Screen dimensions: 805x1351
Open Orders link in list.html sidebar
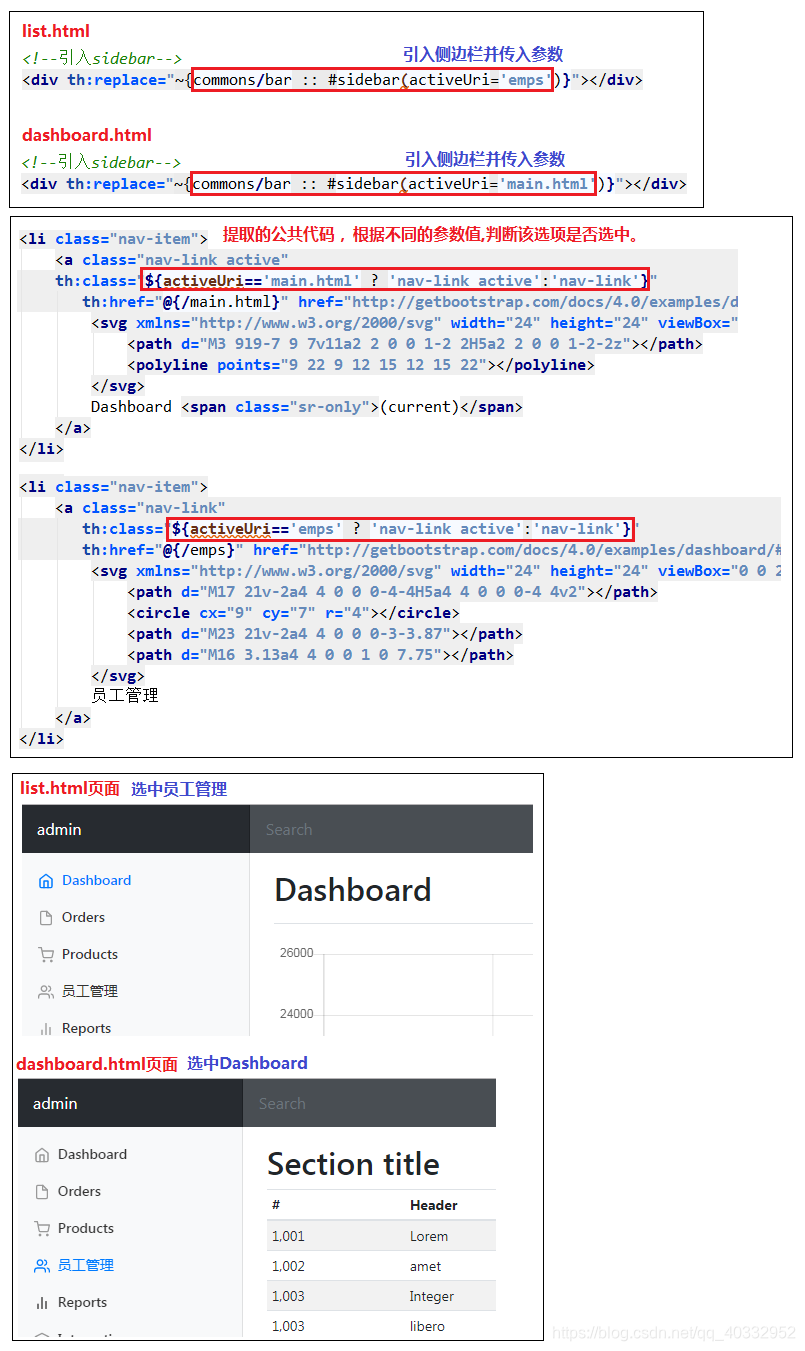point(83,918)
